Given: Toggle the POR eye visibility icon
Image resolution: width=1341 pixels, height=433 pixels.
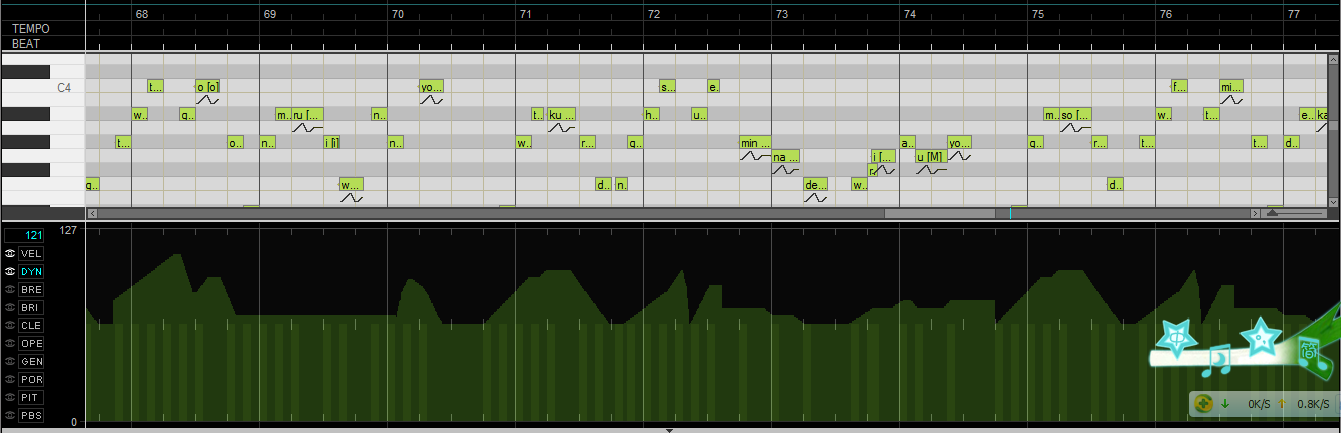Looking at the screenshot, I should pos(10,380).
